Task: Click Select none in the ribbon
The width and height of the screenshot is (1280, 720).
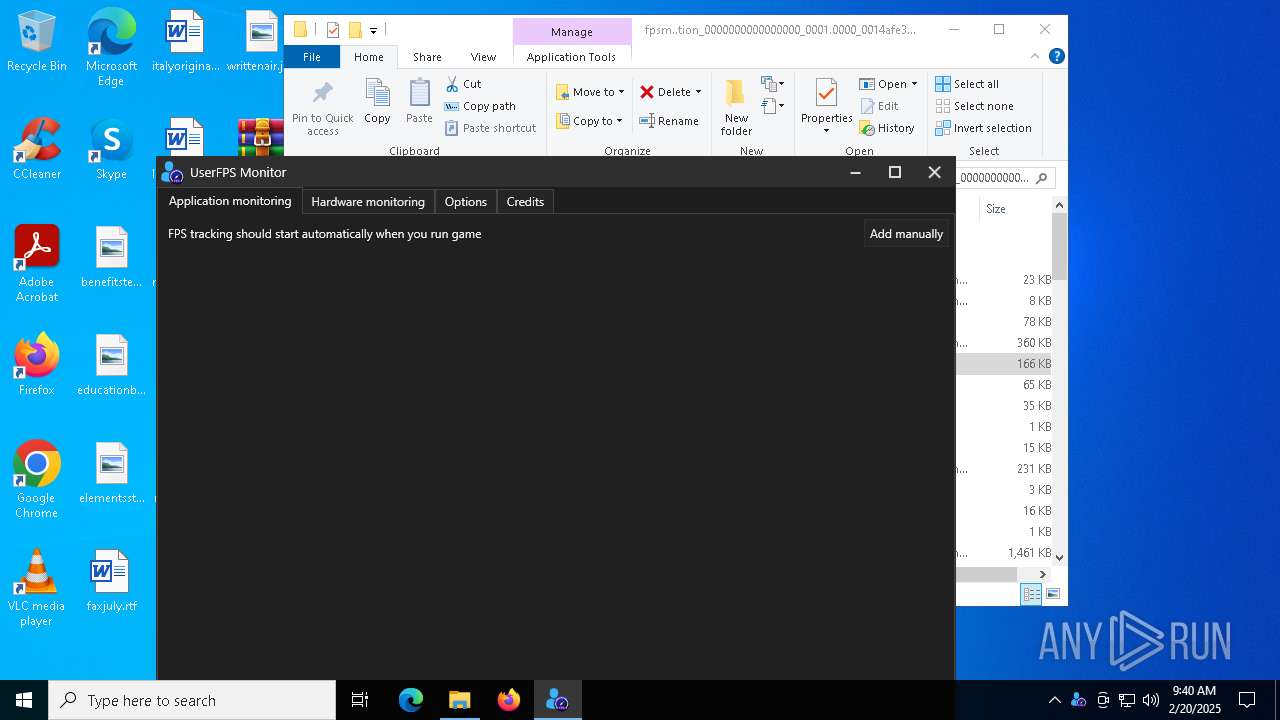Action: pos(974,106)
